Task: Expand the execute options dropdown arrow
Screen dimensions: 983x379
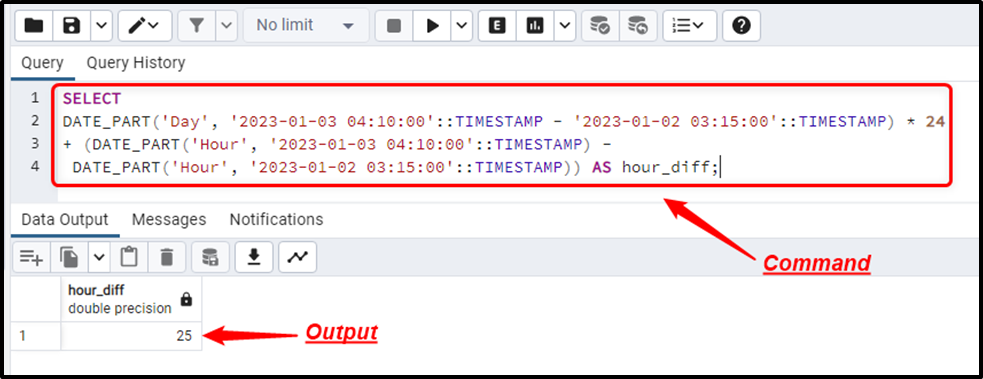Action: click(x=462, y=26)
